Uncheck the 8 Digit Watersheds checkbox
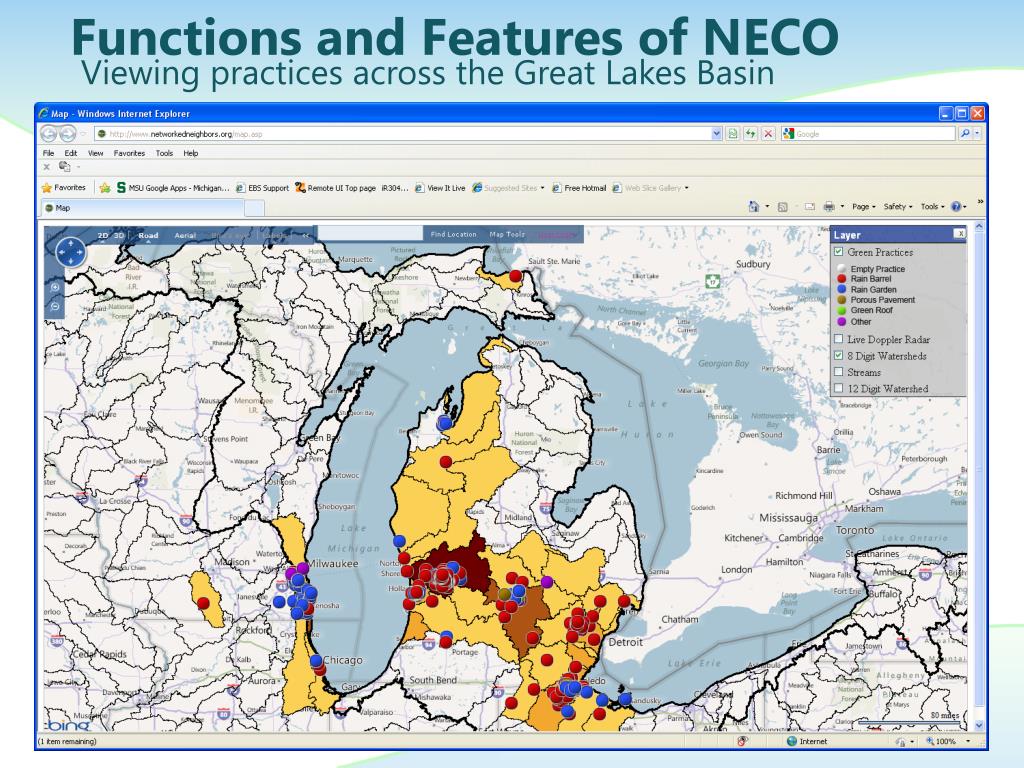 pyautogui.click(x=839, y=356)
